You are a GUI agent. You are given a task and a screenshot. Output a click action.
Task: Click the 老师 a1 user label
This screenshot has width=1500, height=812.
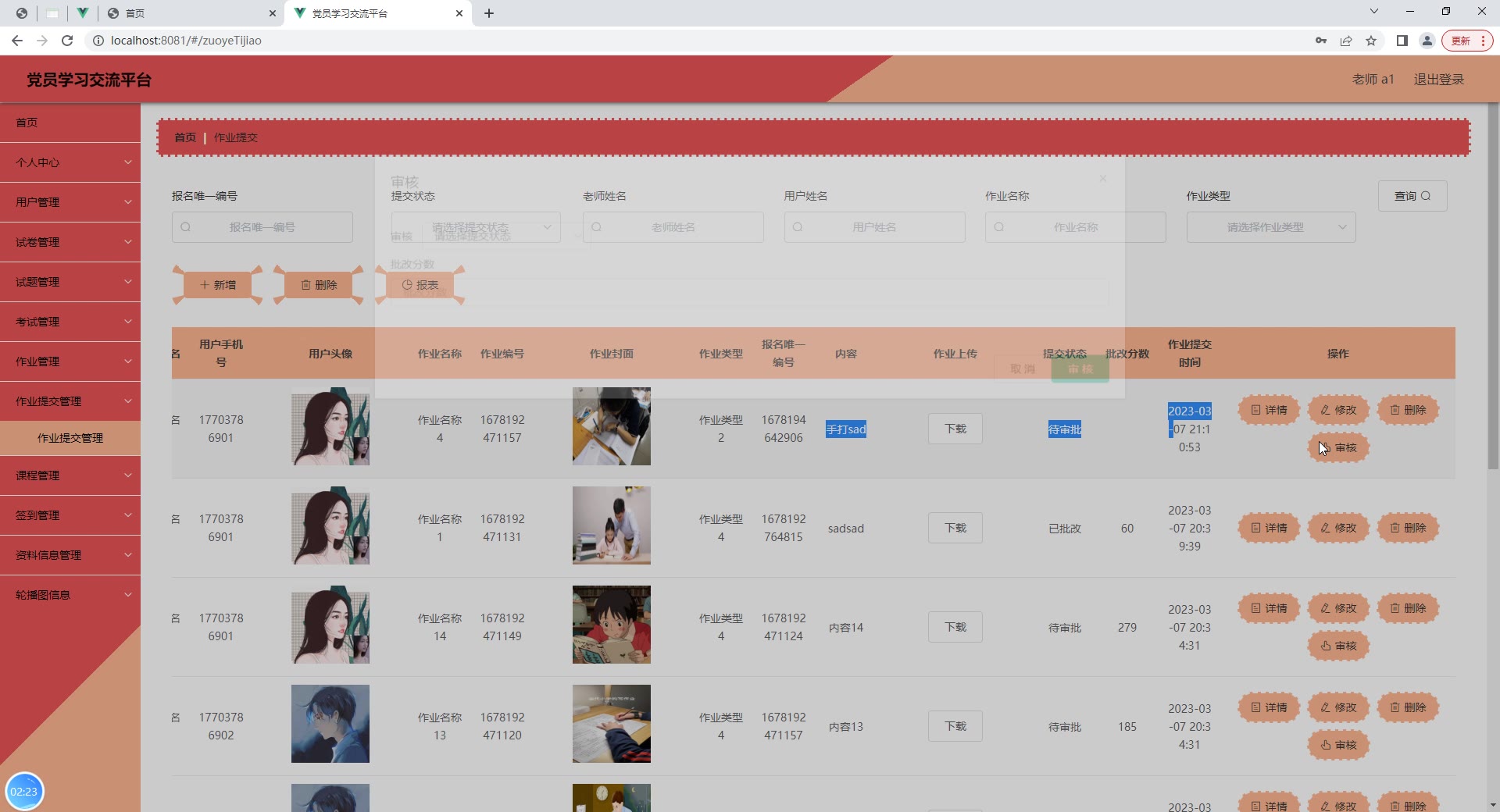(x=1373, y=79)
